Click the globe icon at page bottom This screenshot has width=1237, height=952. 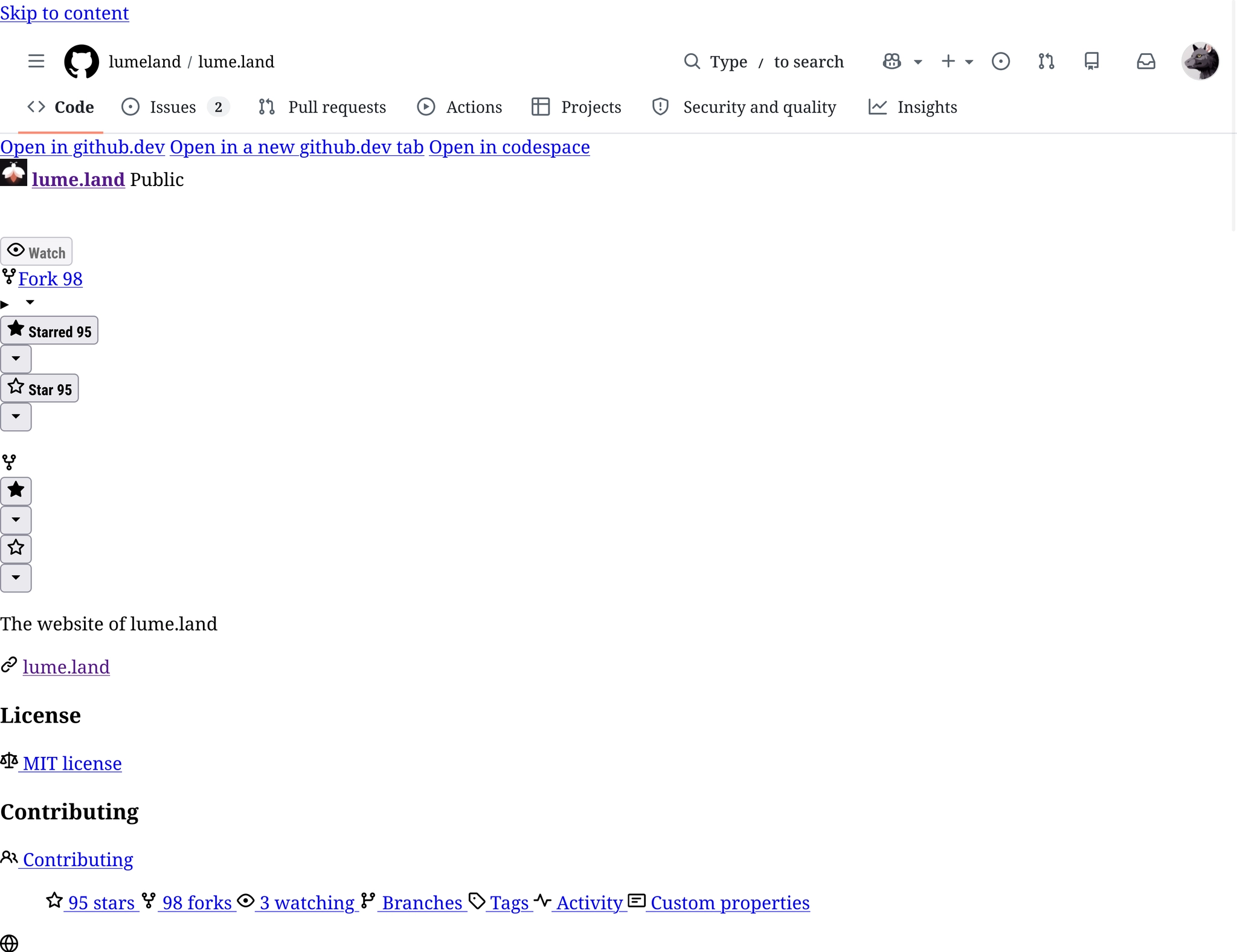tap(9, 943)
